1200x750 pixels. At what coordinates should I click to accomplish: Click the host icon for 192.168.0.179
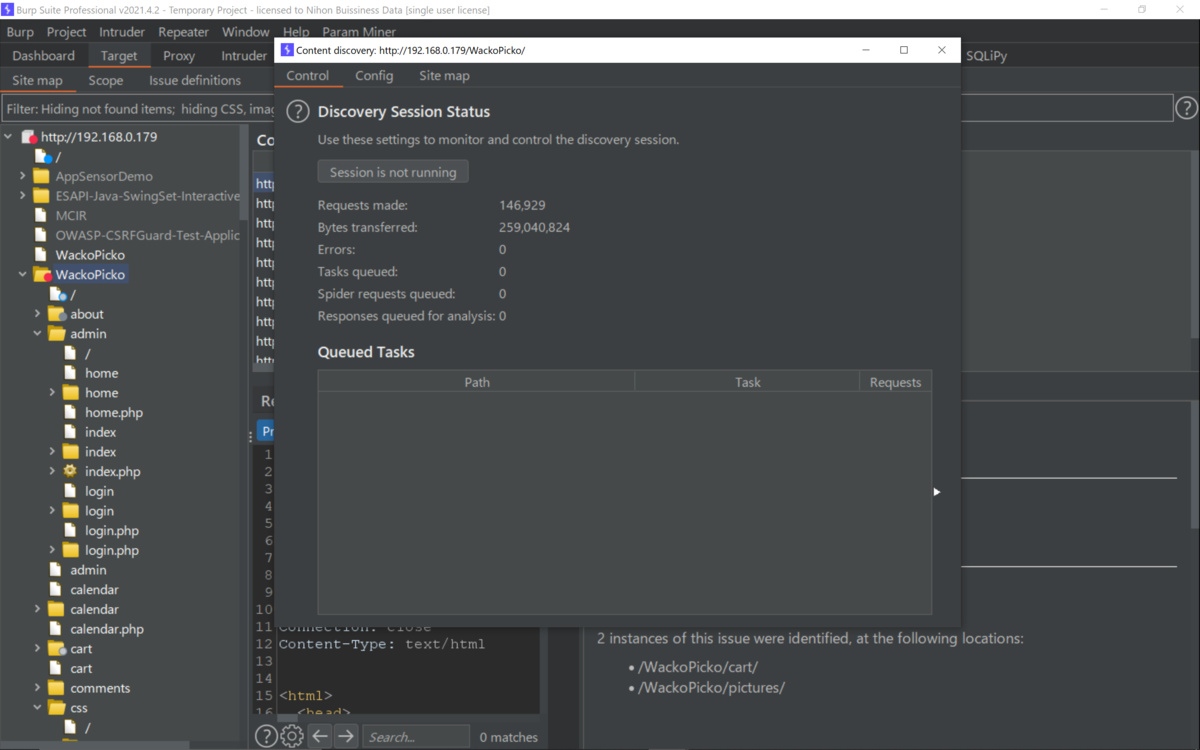[29, 137]
